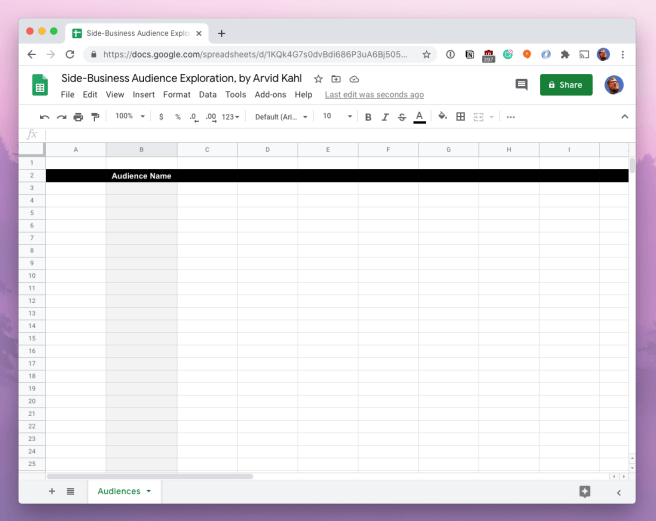Image resolution: width=656 pixels, height=521 pixels.
Task: Toggle strikethrough formatting
Action: [402, 117]
